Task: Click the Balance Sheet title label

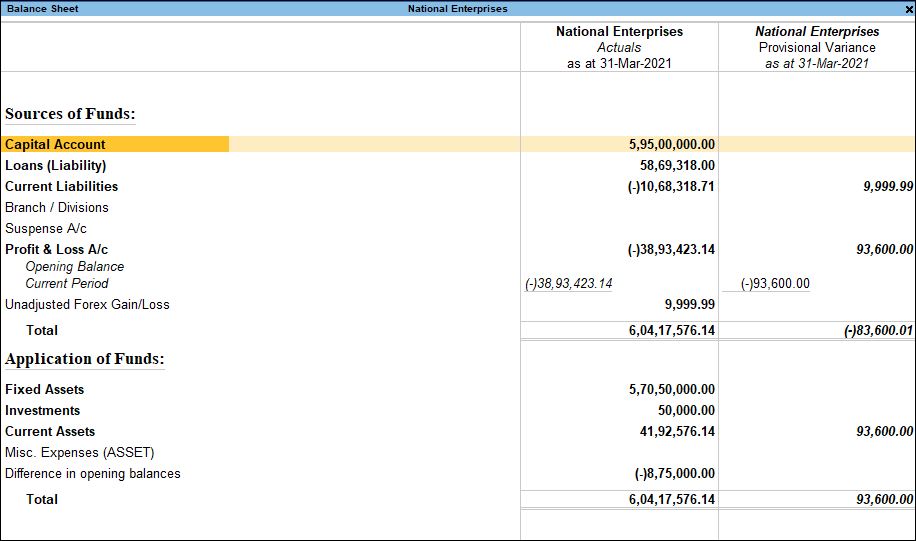Action: pos(42,9)
